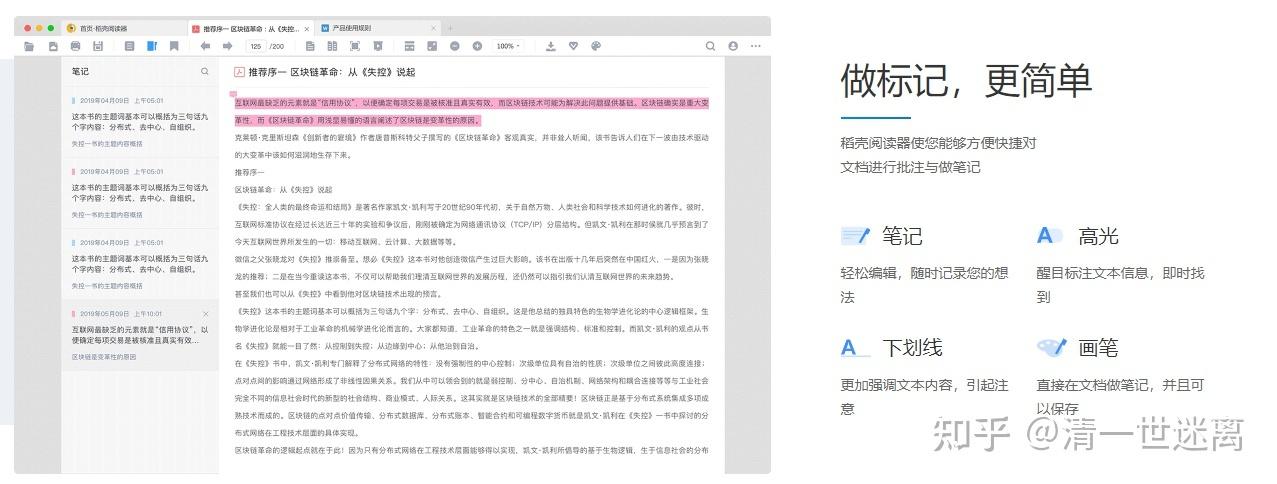Click the search icon in top toolbar
The height and width of the screenshot is (484, 1277).
[711, 46]
